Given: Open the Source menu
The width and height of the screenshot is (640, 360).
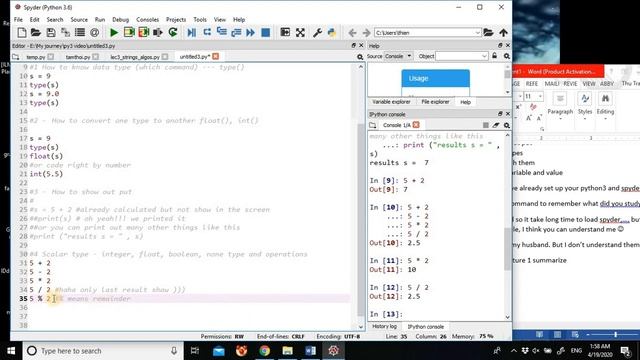Looking at the screenshot, I should pyautogui.click(x=79, y=20).
